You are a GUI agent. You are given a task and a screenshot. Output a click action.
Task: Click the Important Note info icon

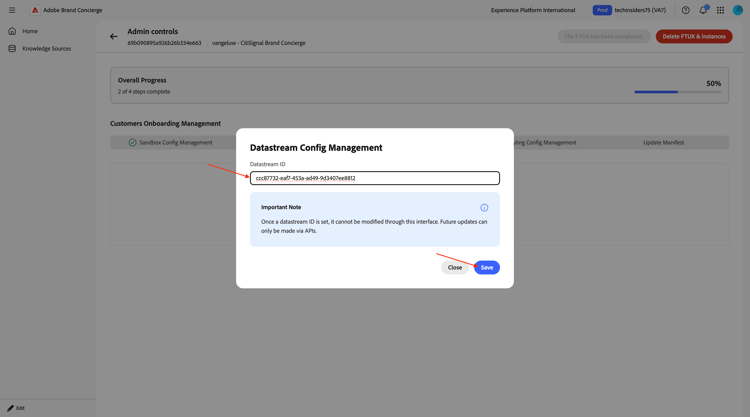[484, 208]
